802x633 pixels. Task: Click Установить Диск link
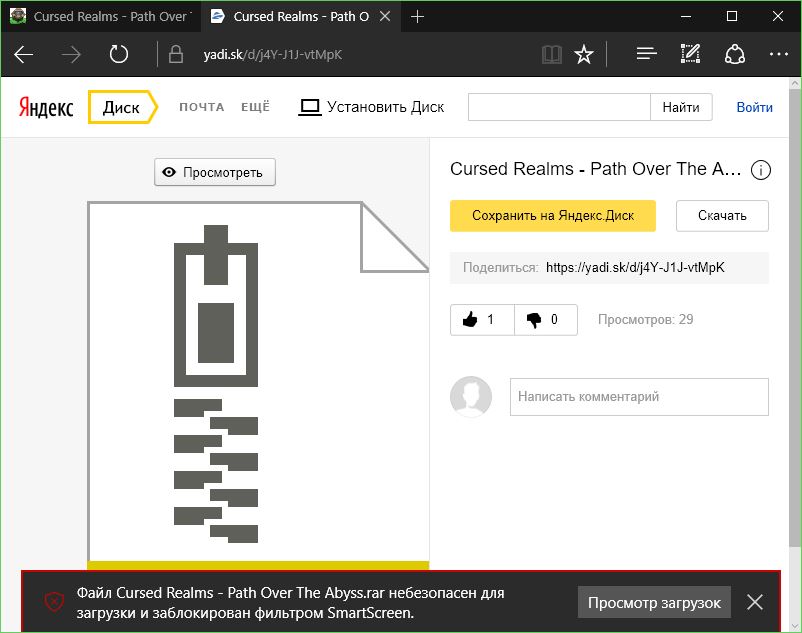(371, 107)
